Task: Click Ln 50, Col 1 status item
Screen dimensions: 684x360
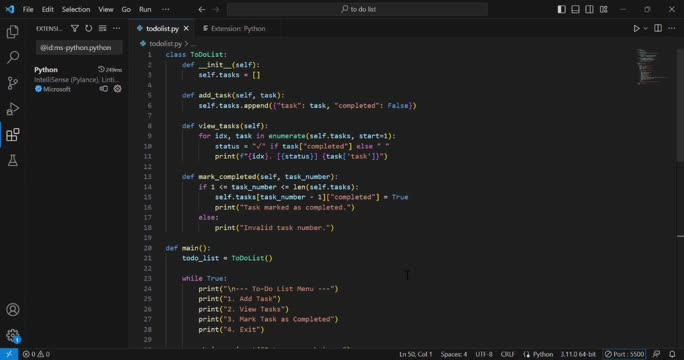Action: (x=416, y=354)
